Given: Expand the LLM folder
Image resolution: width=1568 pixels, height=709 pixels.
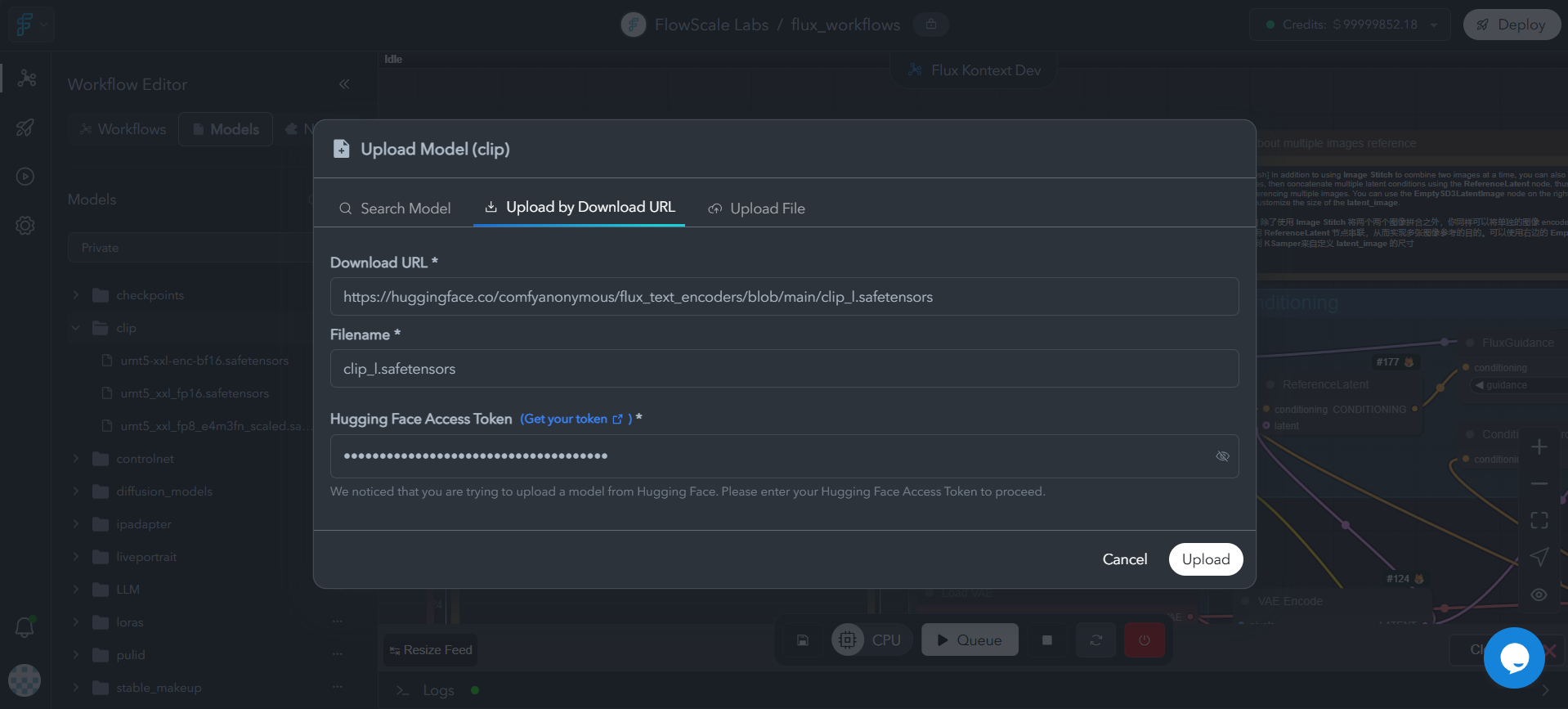Looking at the screenshot, I should (76, 590).
